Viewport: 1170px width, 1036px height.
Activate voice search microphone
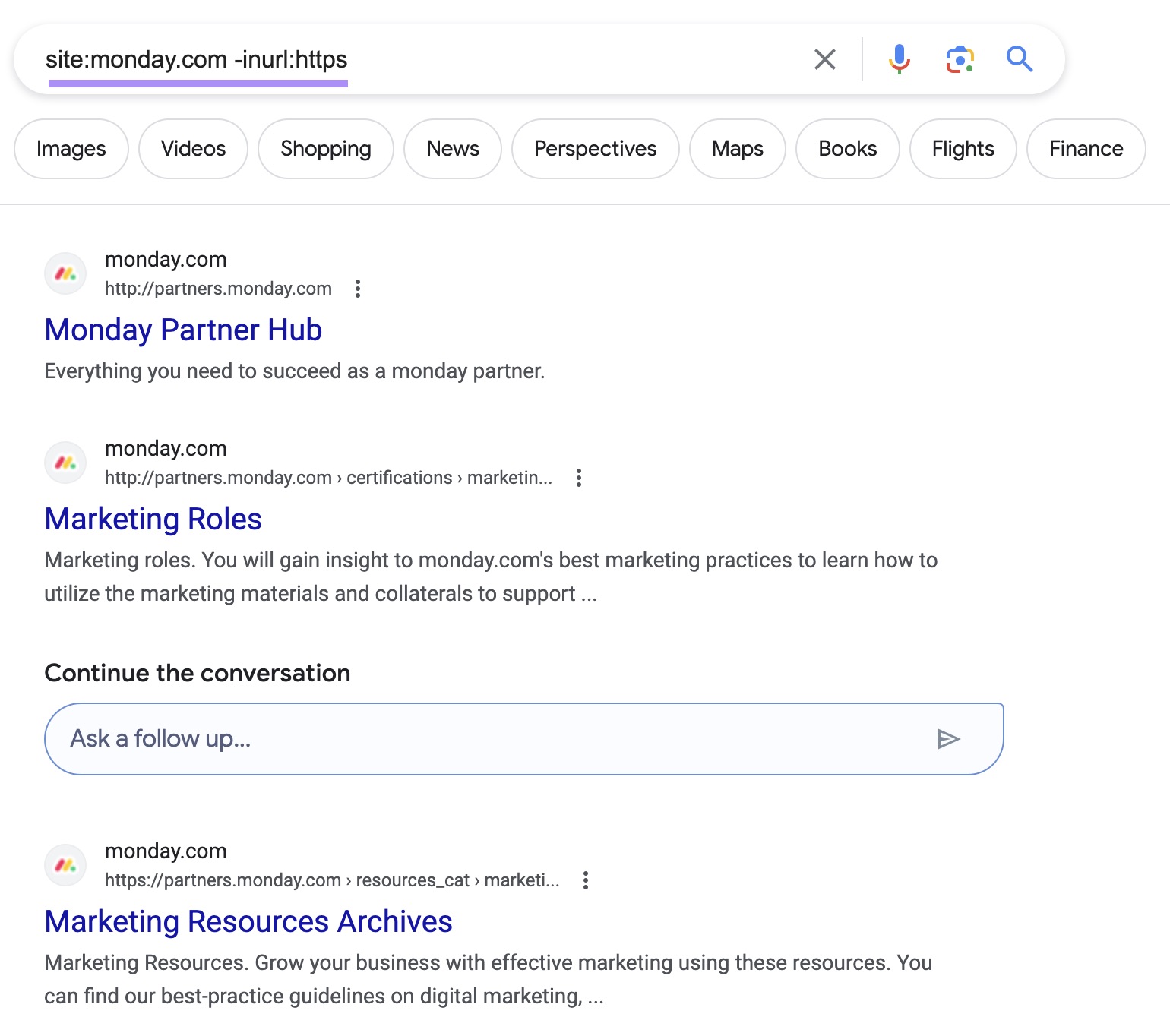coord(899,58)
